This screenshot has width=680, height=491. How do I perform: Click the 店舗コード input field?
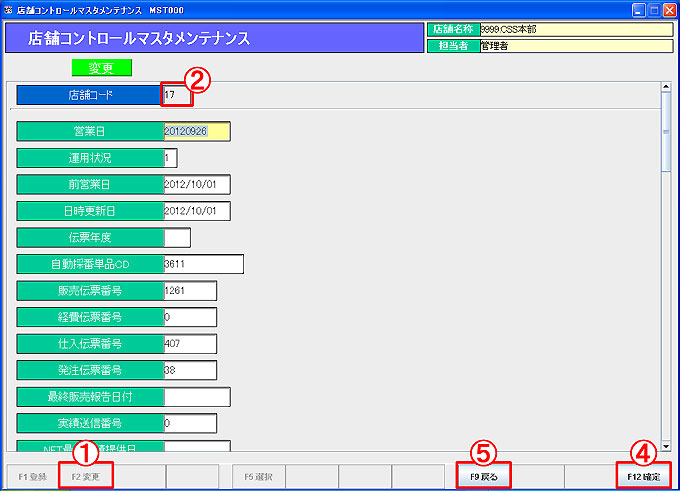pyautogui.click(x=177, y=95)
